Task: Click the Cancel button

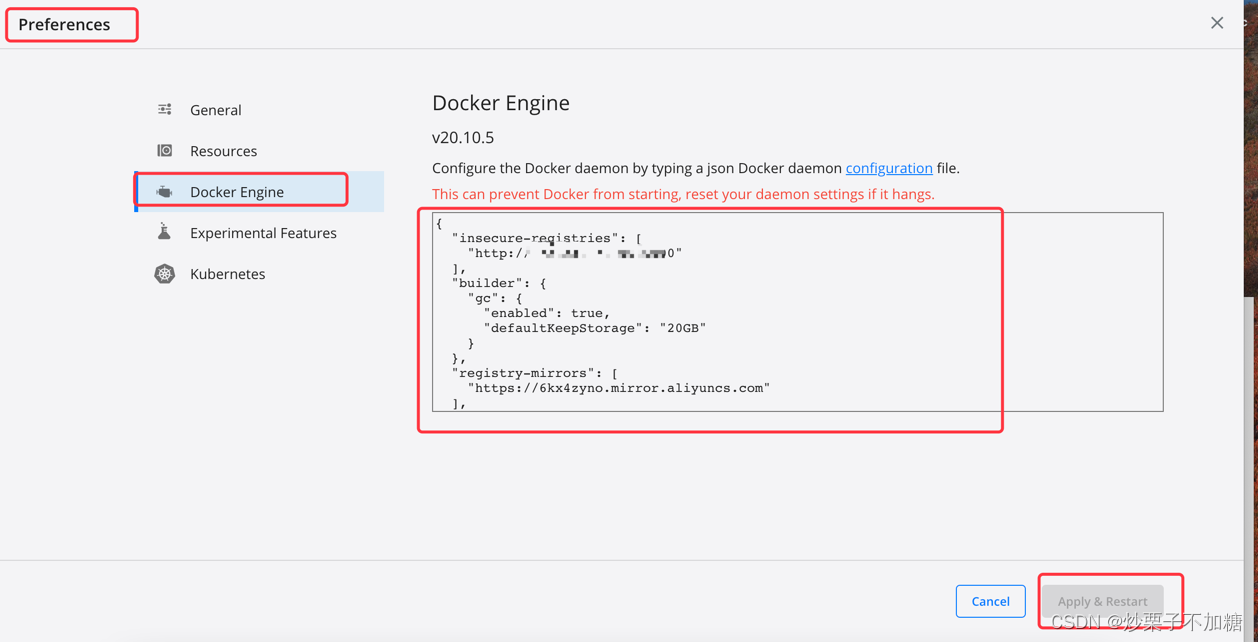Action: [990, 601]
